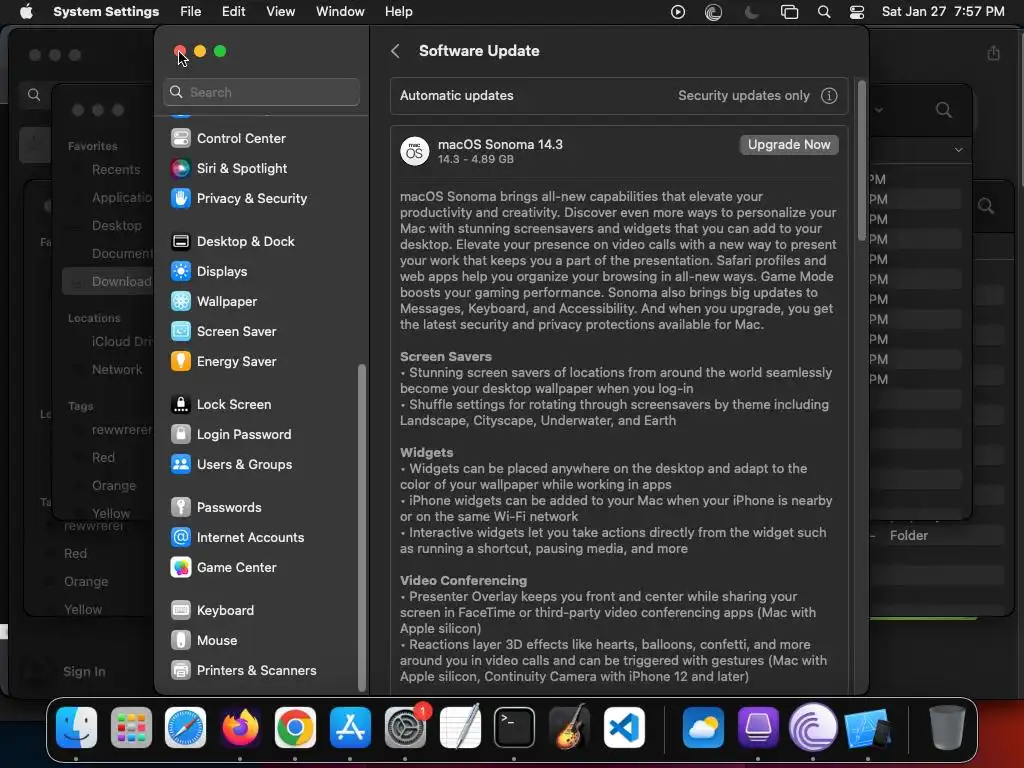Screen dimensions: 1024x768
Task: Open the Trash in the Dock
Action: coord(947,728)
